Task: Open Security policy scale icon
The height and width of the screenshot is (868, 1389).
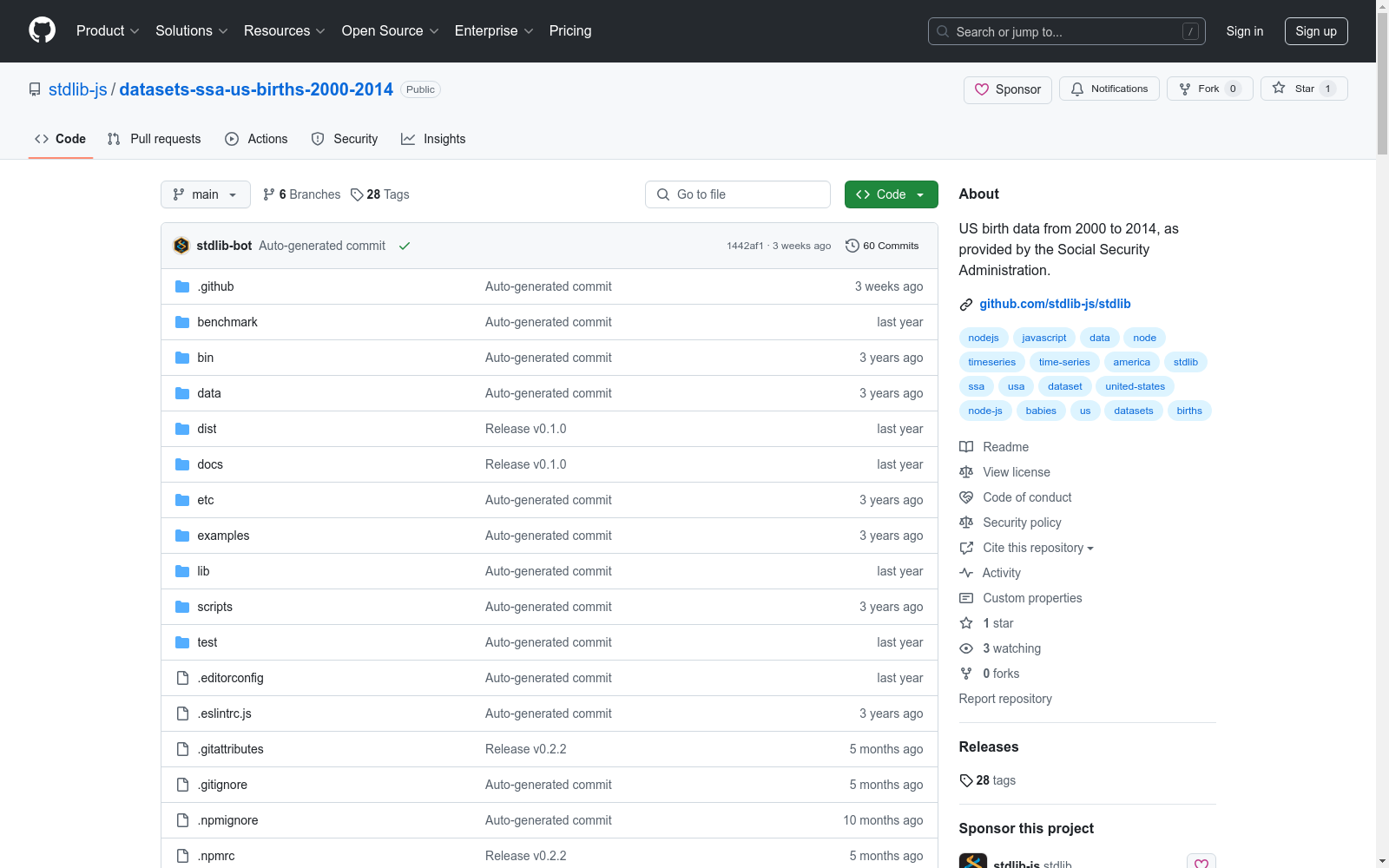Action: tap(966, 523)
